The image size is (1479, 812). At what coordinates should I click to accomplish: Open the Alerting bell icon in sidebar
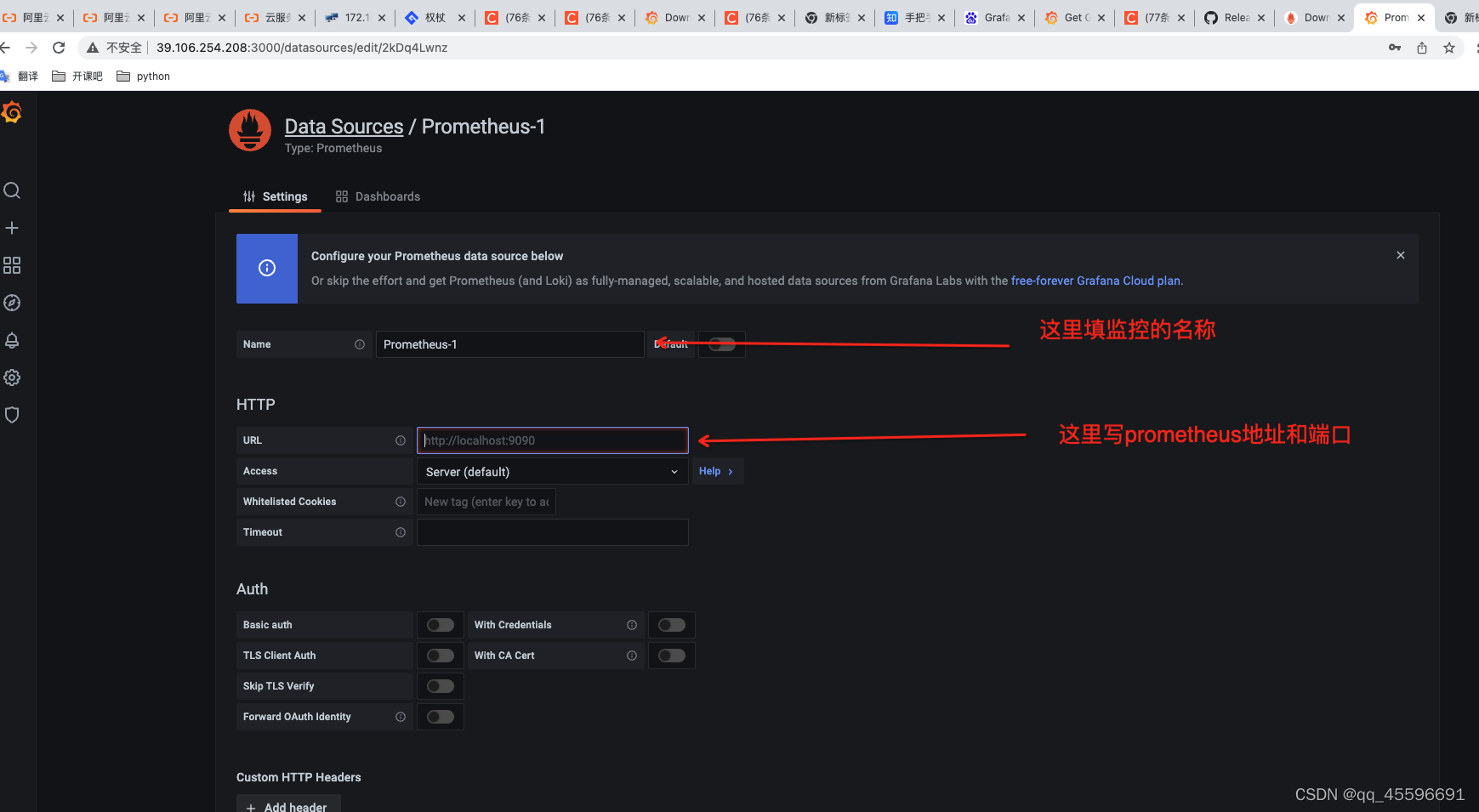click(x=12, y=340)
